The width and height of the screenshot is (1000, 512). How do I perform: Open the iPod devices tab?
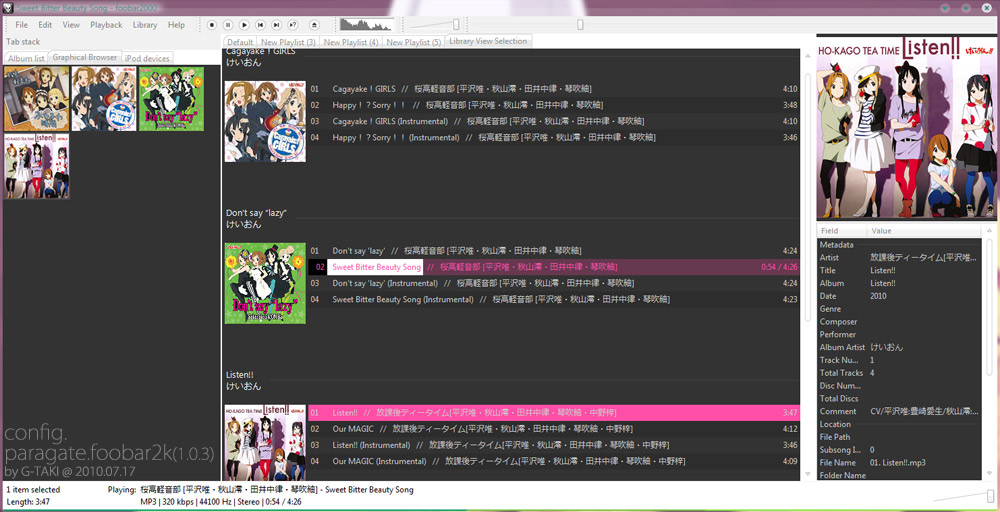pyautogui.click(x=147, y=58)
